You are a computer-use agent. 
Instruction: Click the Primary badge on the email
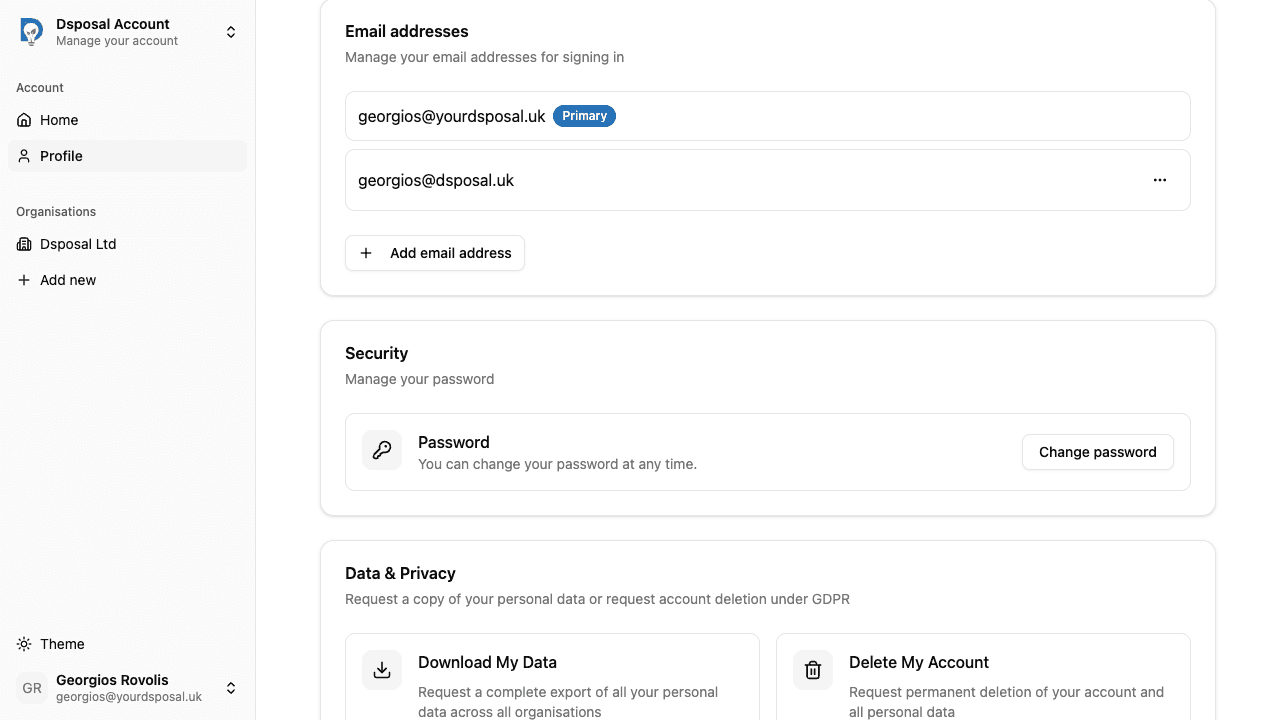pyautogui.click(x=584, y=115)
